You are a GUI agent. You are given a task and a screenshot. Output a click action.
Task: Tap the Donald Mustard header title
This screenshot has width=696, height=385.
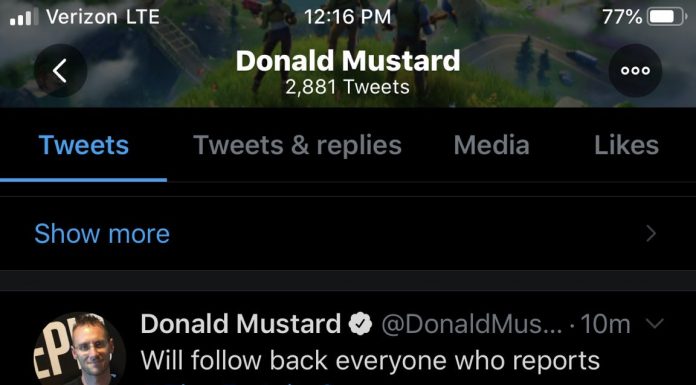pos(348,61)
